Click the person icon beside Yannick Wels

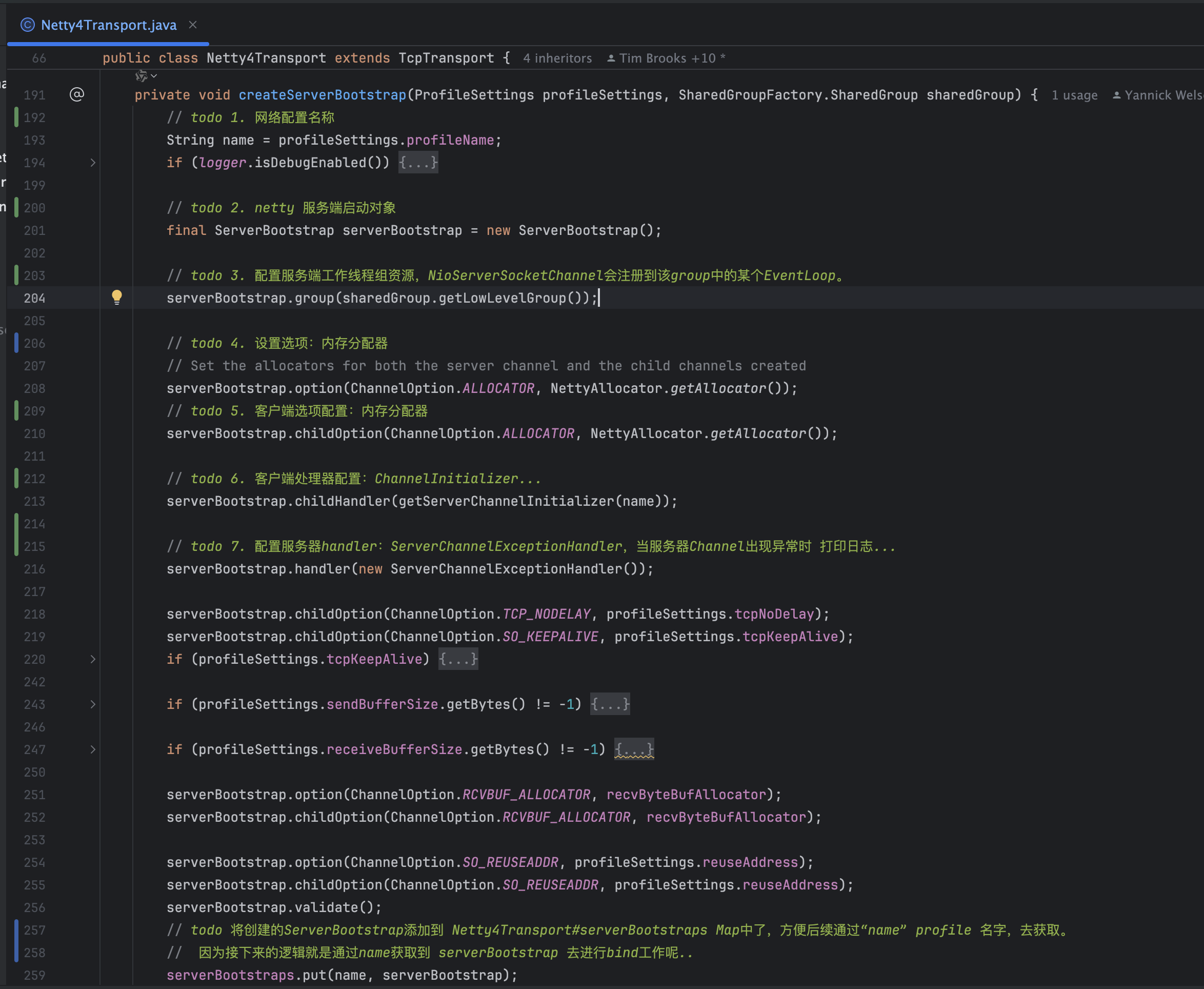pyautogui.click(x=1116, y=95)
